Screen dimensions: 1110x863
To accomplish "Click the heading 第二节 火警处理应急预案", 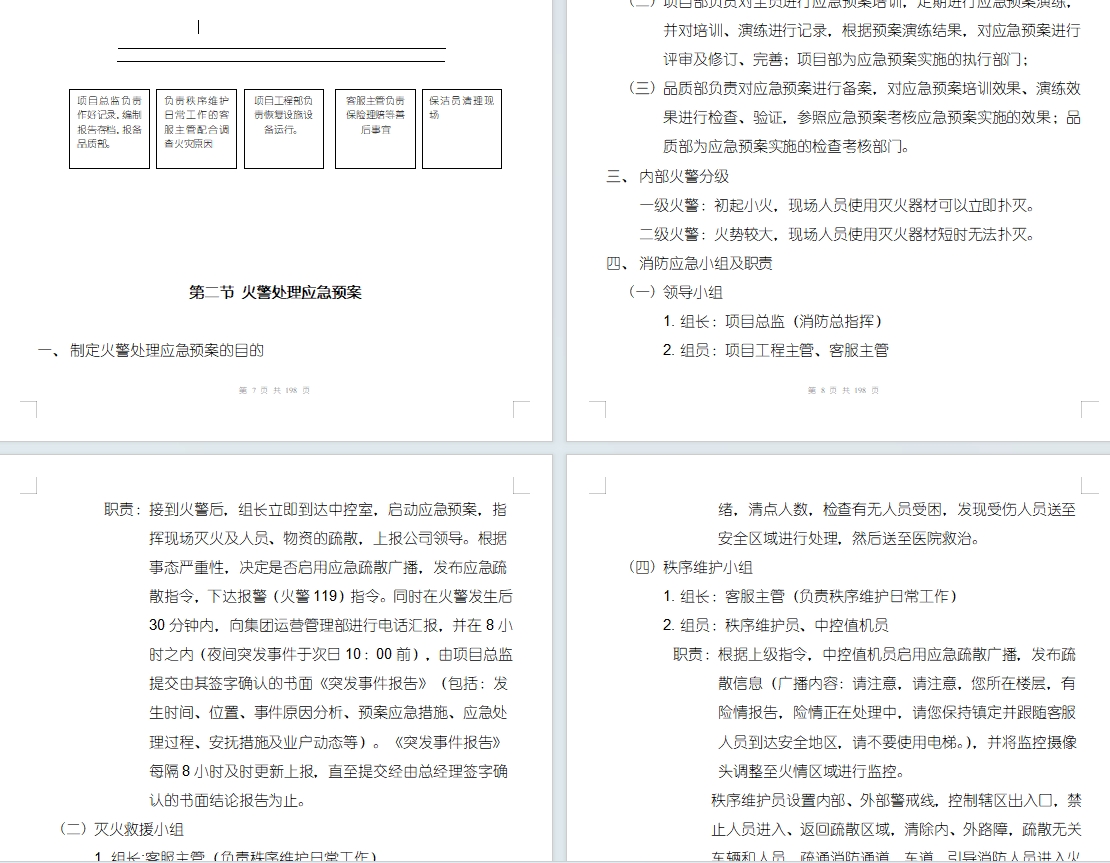I will click(x=275, y=293).
